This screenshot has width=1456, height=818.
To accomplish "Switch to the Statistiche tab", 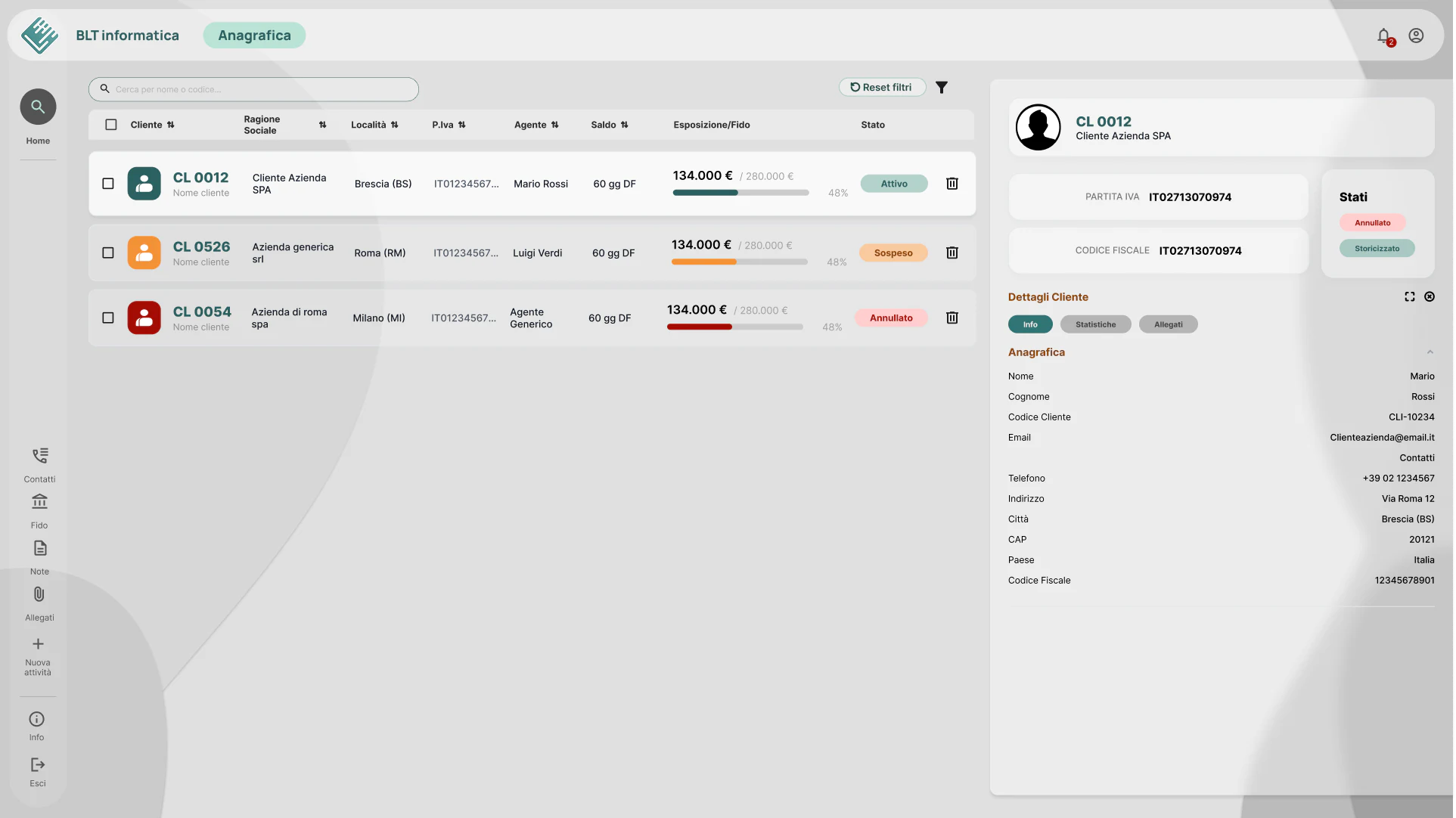I will pos(1095,324).
